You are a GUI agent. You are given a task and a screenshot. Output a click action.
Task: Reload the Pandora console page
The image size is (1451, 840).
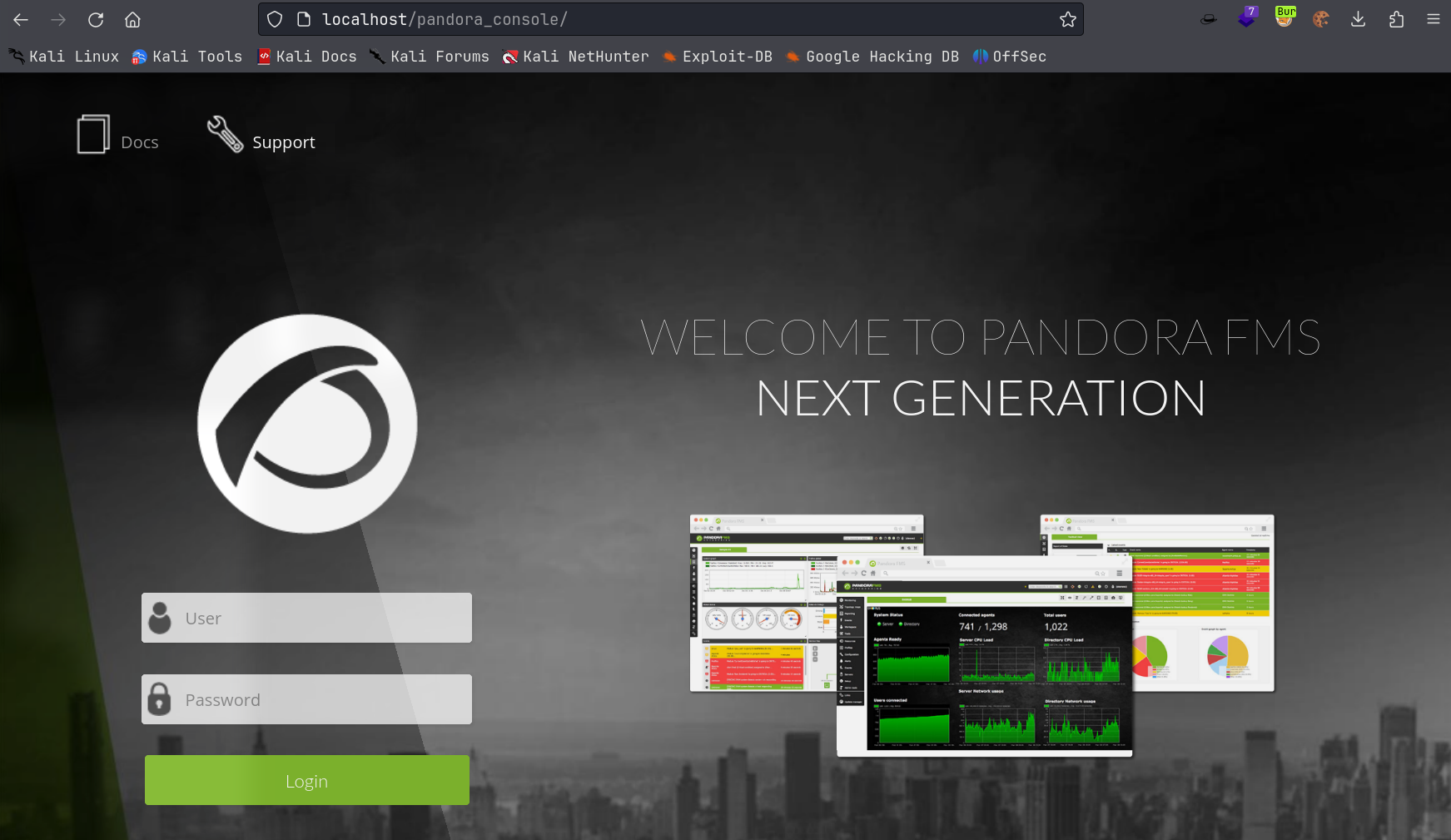point(96,20)
